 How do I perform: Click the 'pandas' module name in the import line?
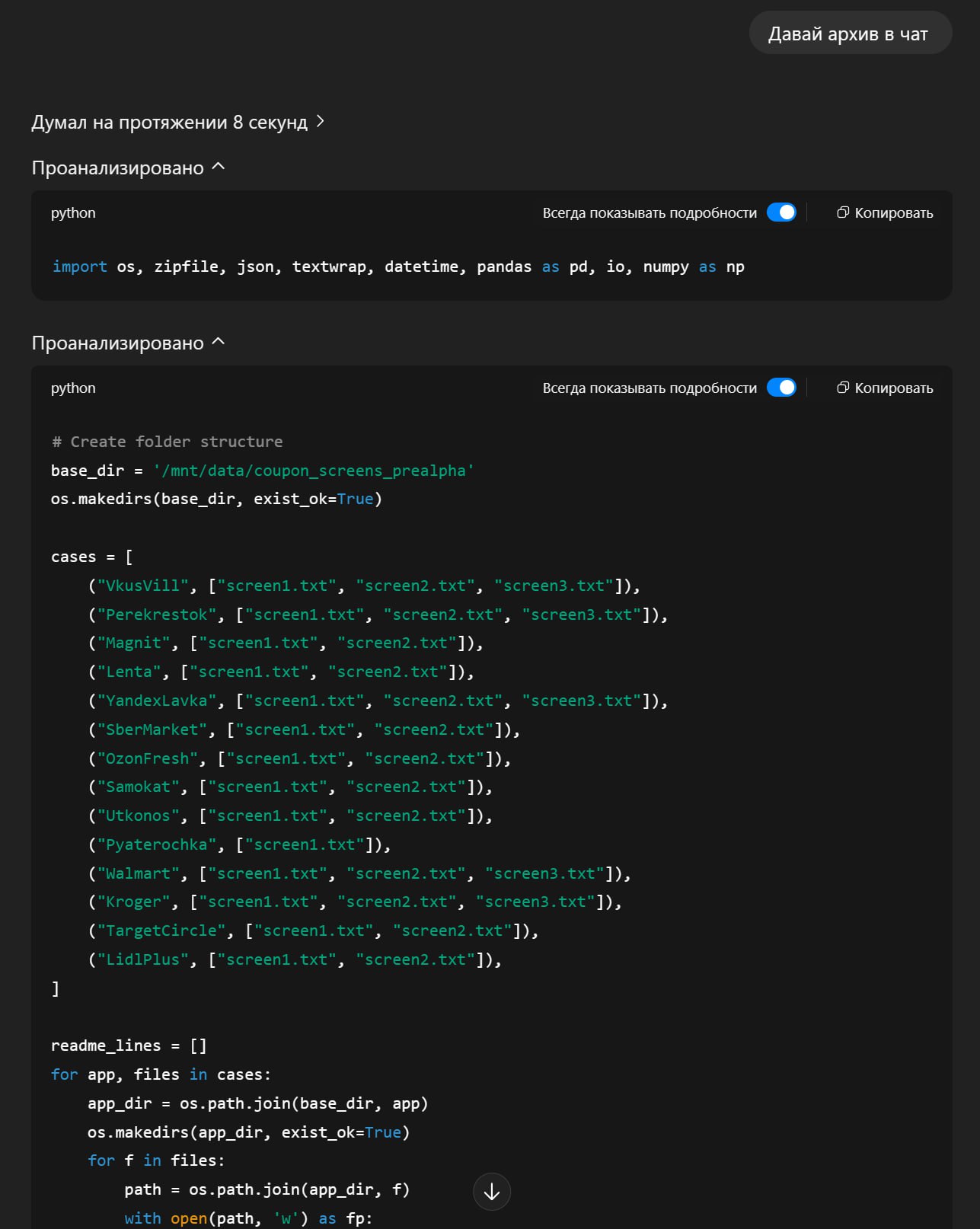(504, 267)
